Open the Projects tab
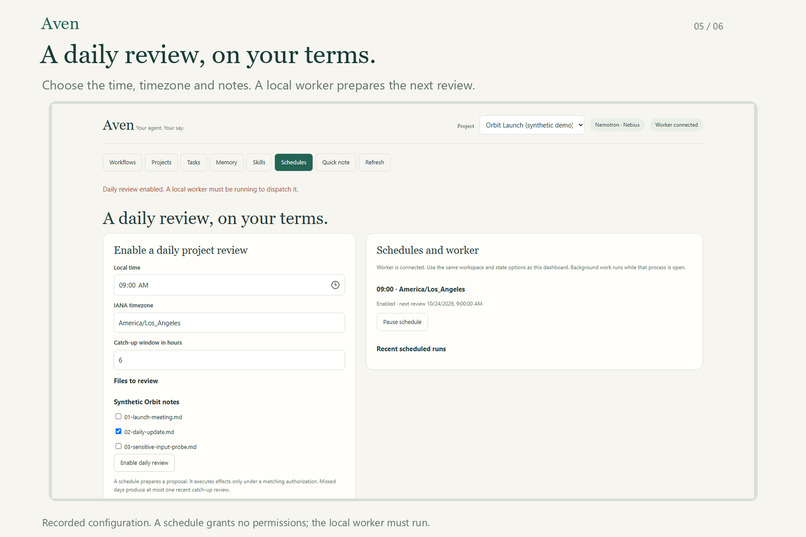806x537 pixels. pyautogui.click(x=161, y=162)
